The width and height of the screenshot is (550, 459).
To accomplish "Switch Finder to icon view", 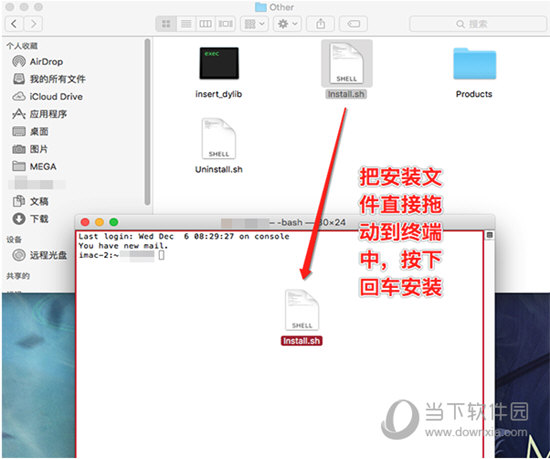I will [x=166, y=24].
